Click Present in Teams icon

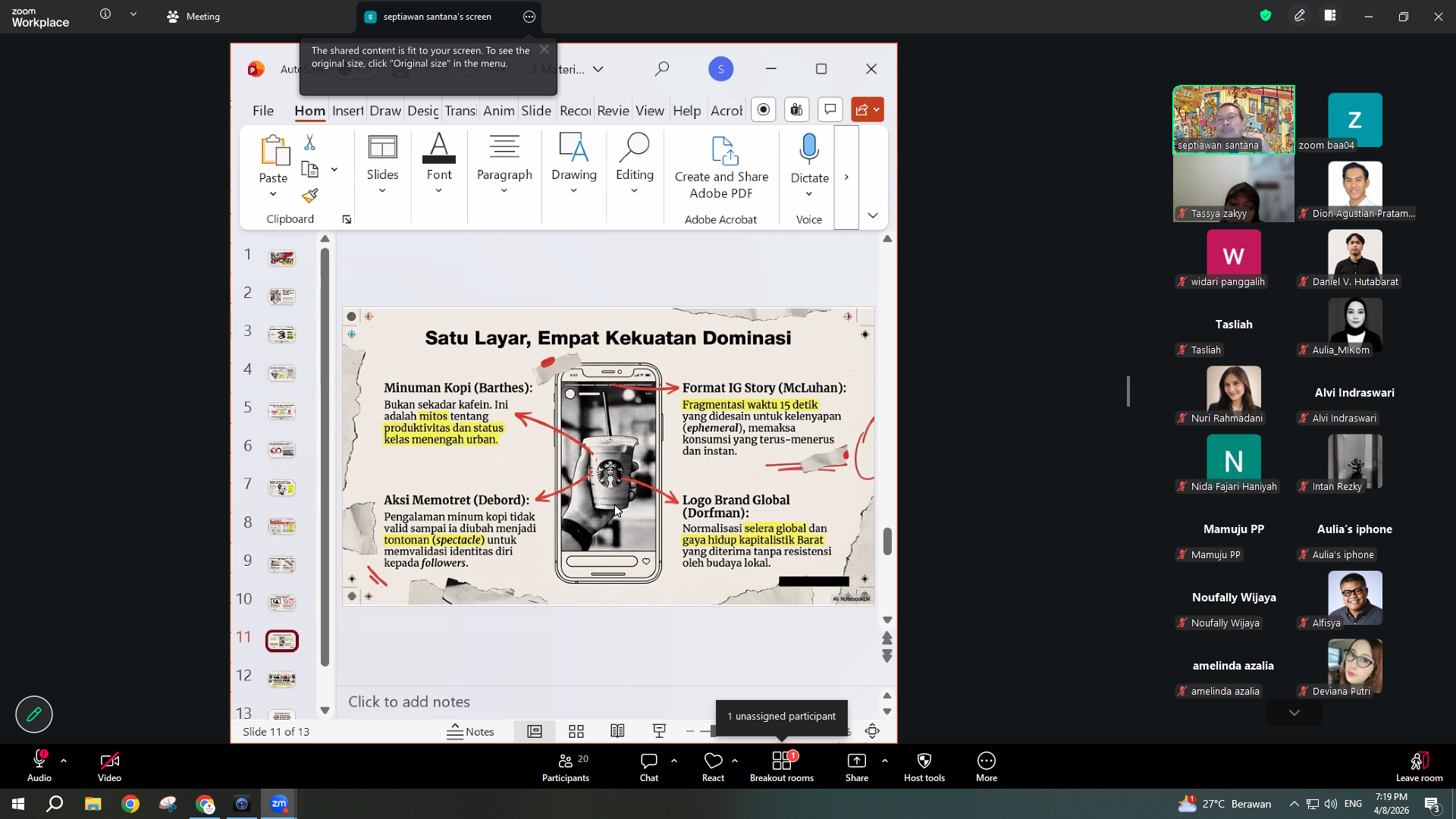tap(797, 110)
